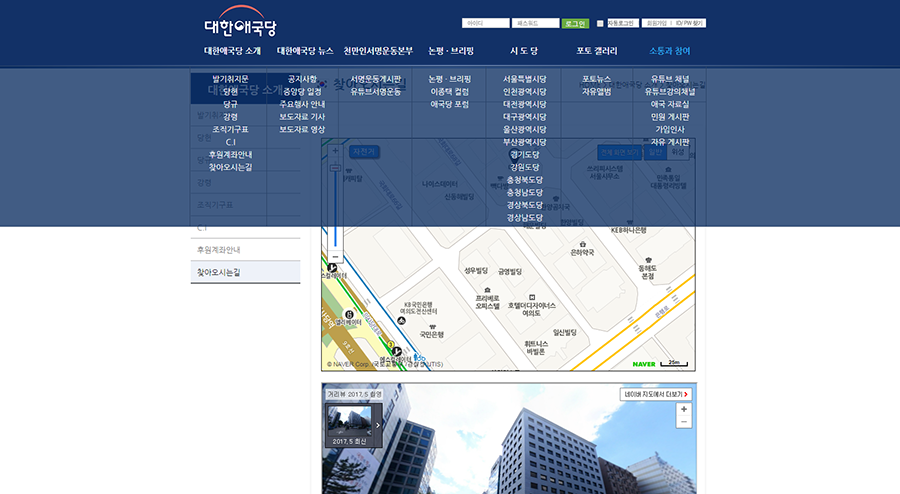Click the green 로그인 button
The image size is (900, 494).
[575, 23]
